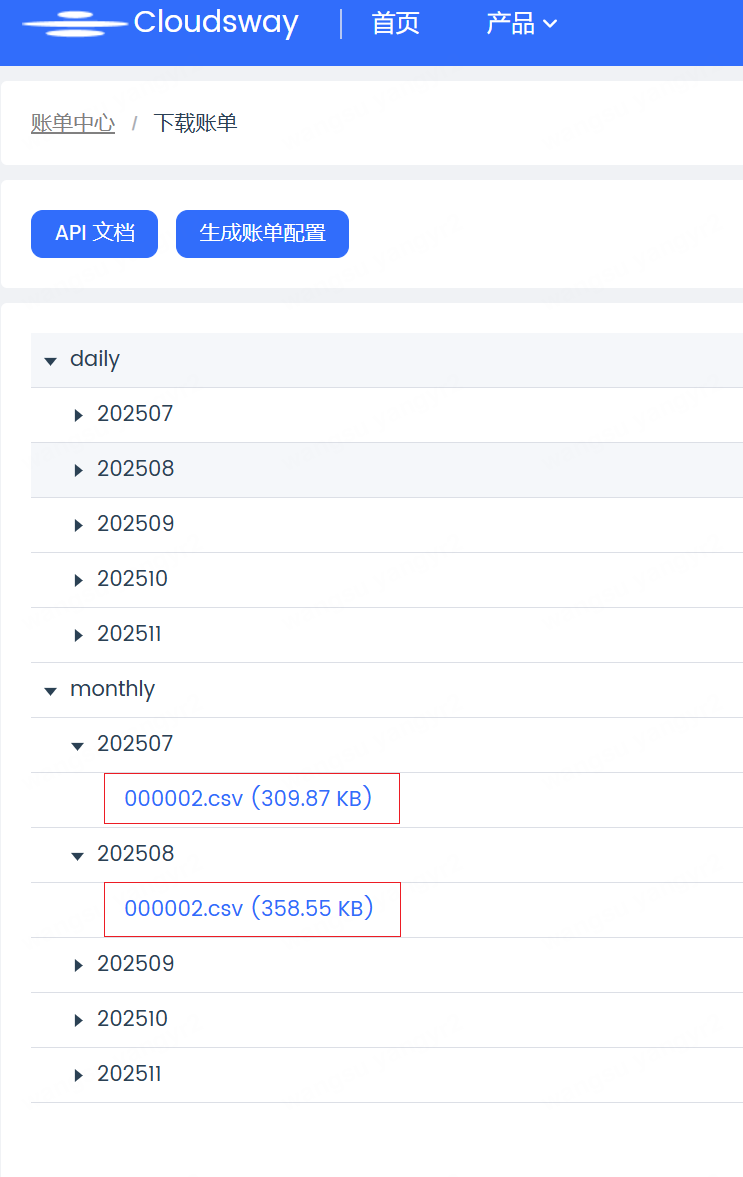Select the 202507 label under daily

135,414
